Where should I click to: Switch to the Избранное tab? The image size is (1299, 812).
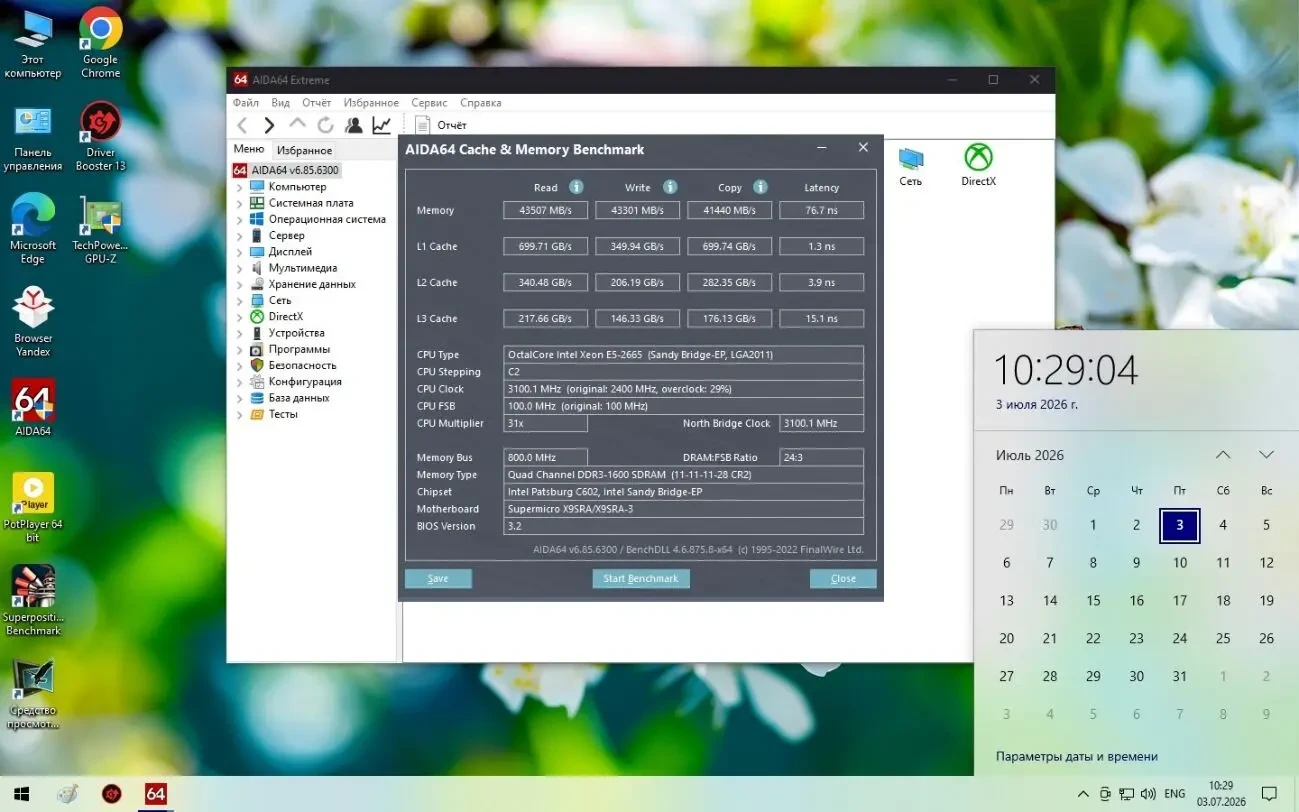[304, 150]
